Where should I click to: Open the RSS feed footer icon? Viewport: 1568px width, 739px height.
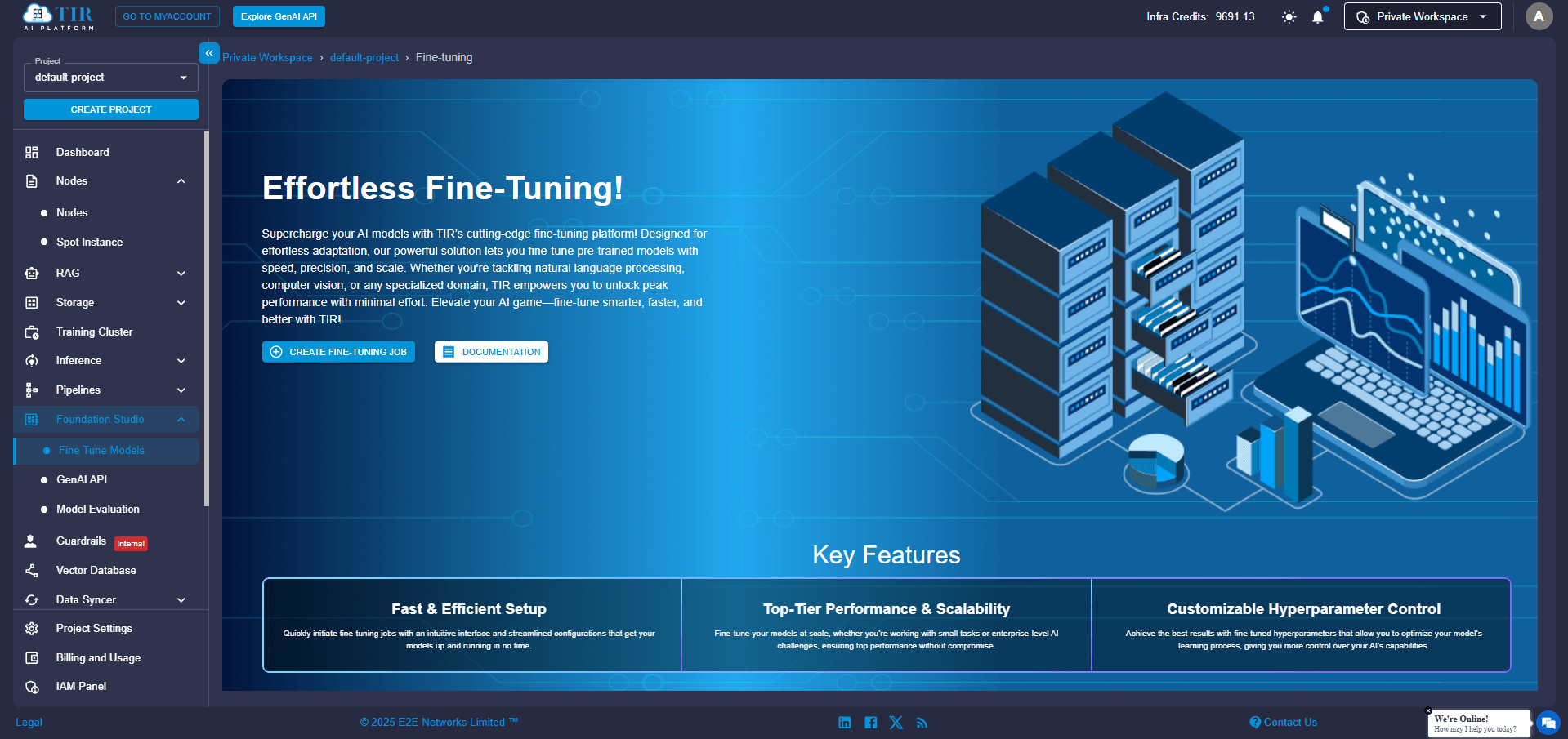[922, 723]
